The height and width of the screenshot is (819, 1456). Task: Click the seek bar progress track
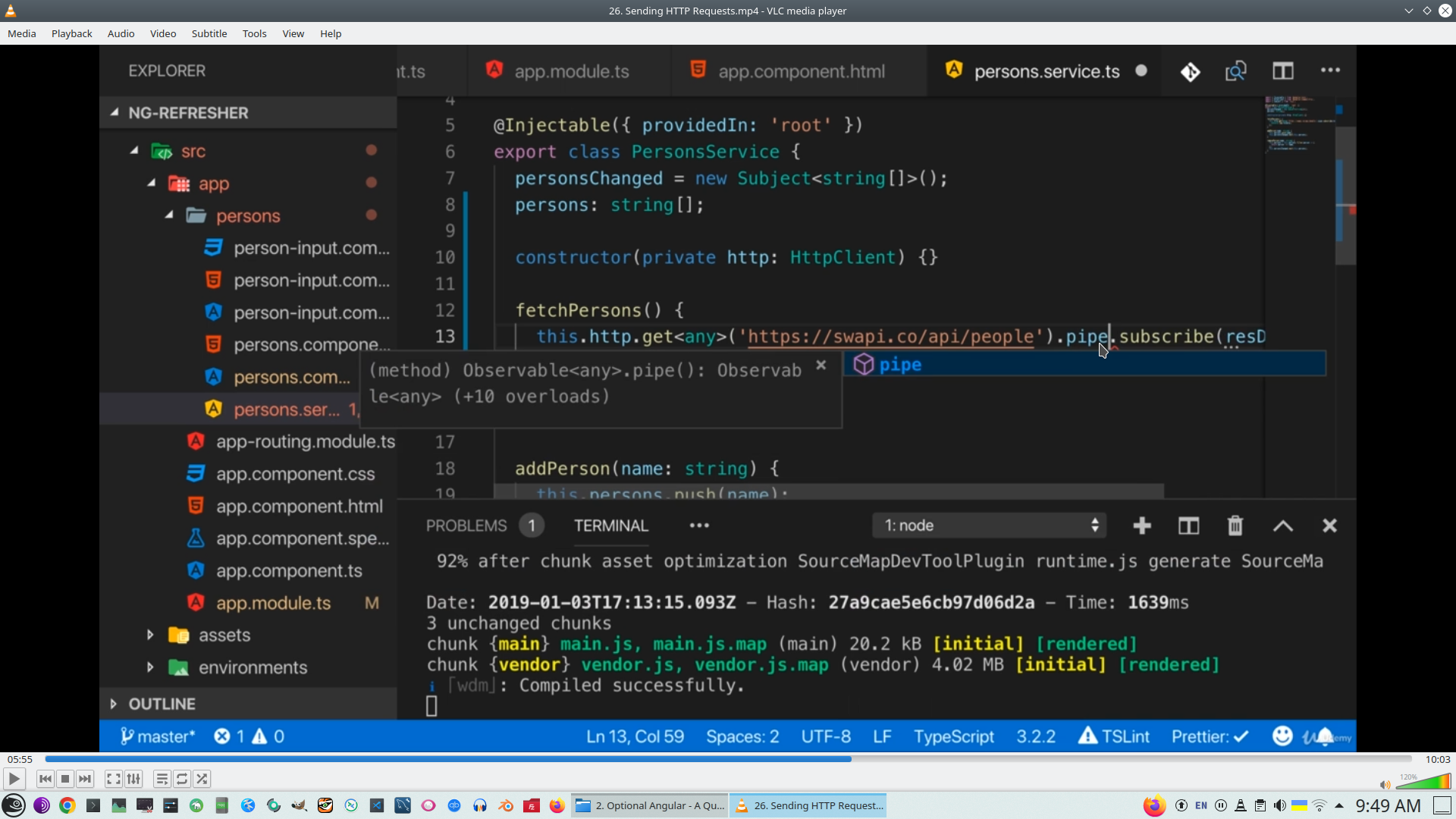tap(1062, 759)
